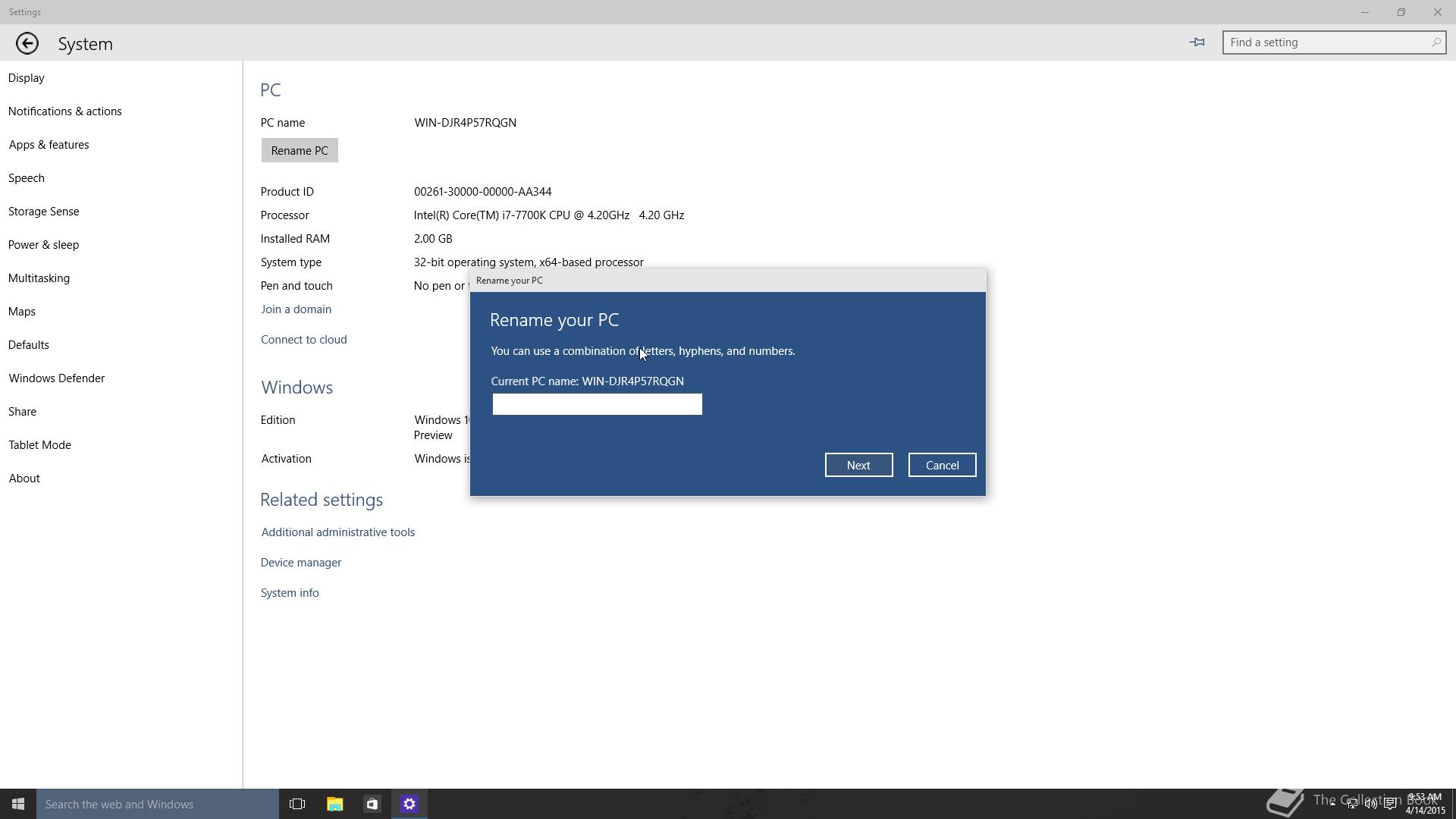Open the Join a domain link

296,309
